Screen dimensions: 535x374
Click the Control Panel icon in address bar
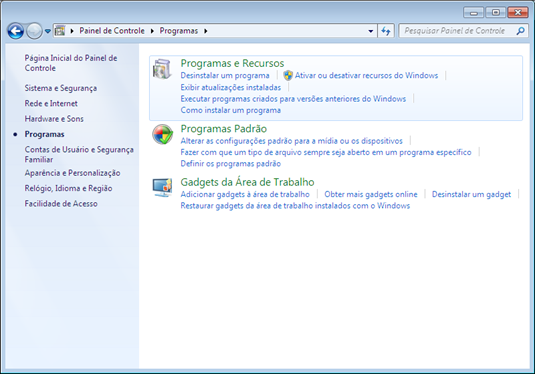pyautogui.click(x=60, y=31)
